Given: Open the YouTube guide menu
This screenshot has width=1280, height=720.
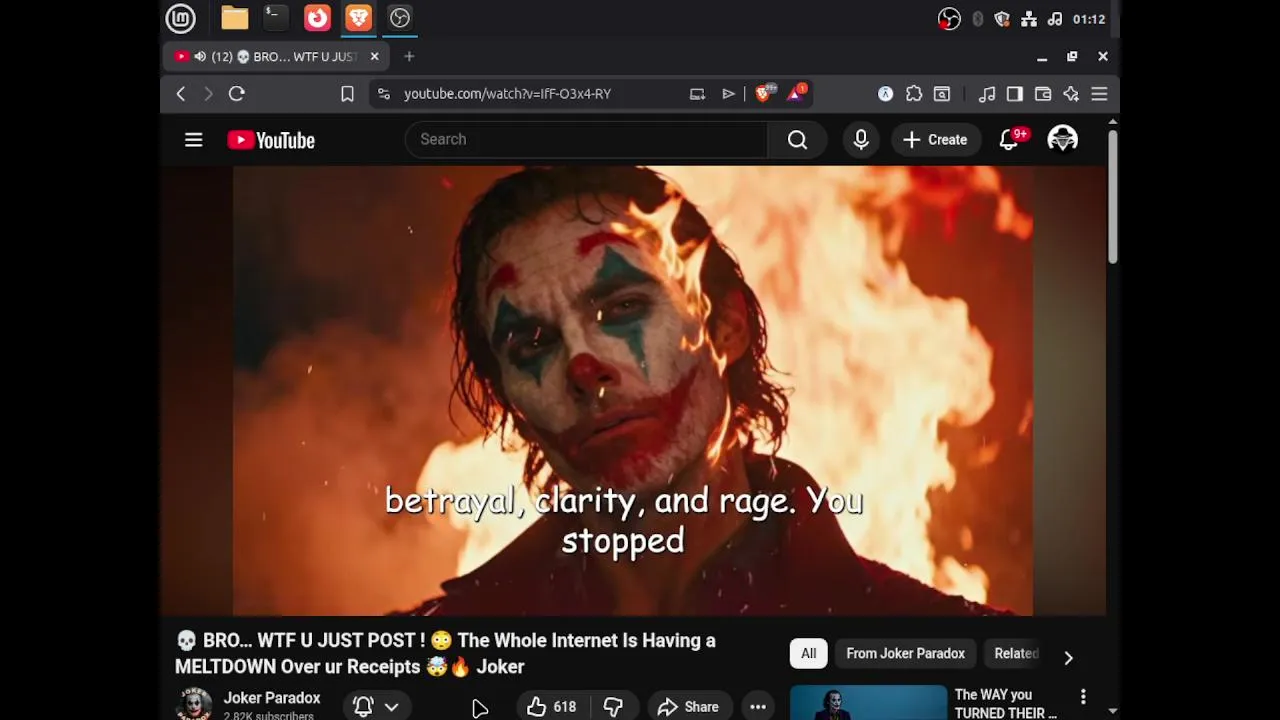Looking at the screenshot, I should tap(194, 140).
